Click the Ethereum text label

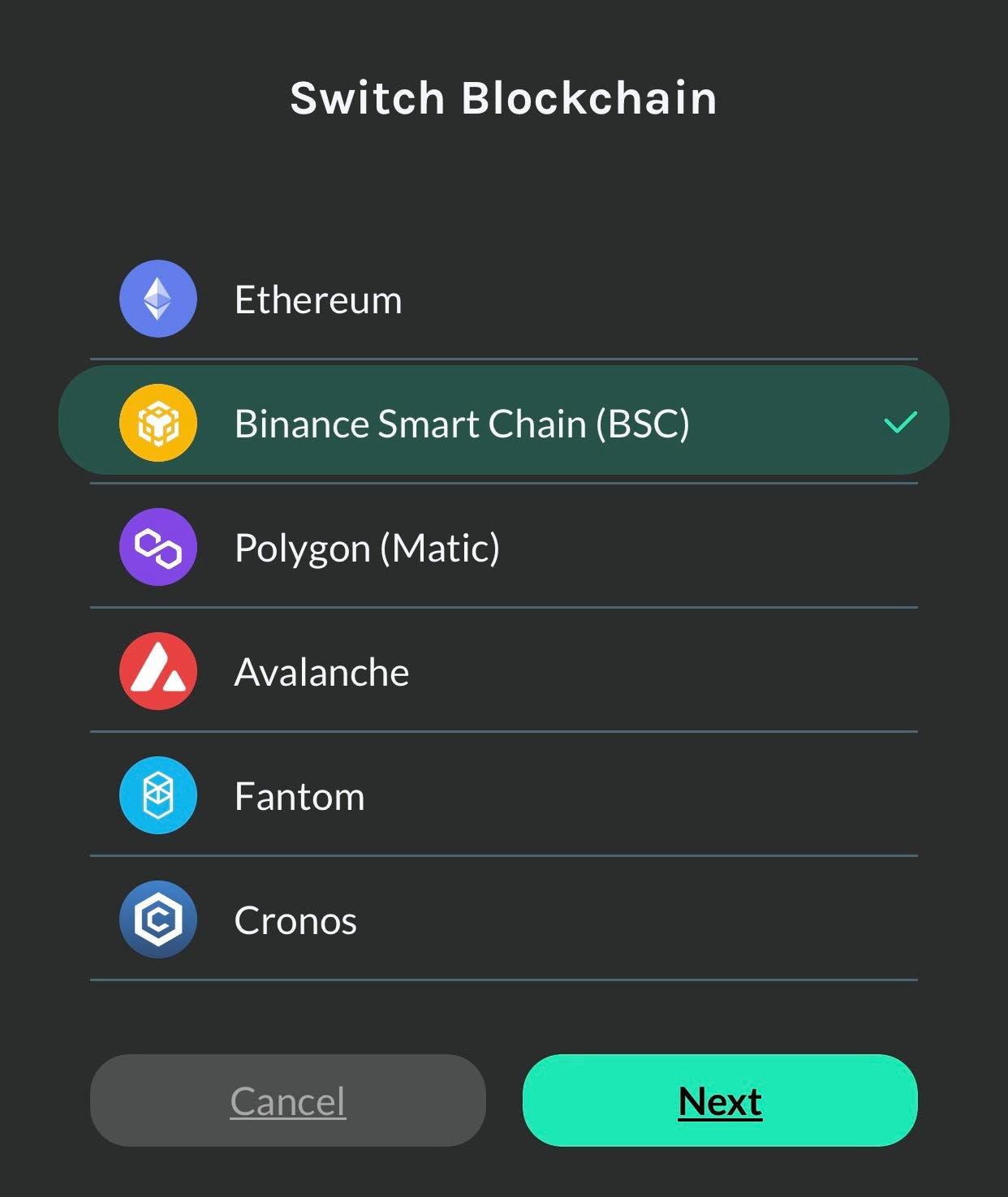(318, 300)
